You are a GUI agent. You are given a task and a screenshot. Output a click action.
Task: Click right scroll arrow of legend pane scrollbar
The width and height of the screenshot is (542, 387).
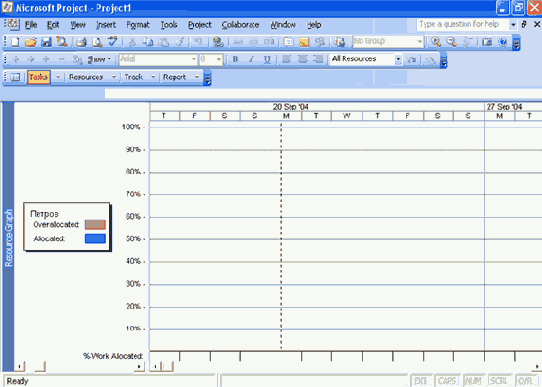point(139,367)
